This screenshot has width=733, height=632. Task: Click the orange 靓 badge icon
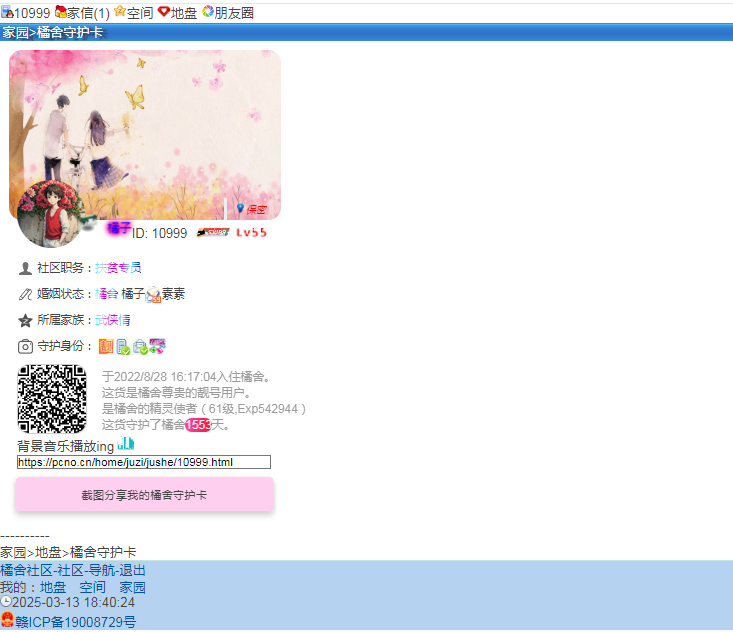(x=106, y=346)
